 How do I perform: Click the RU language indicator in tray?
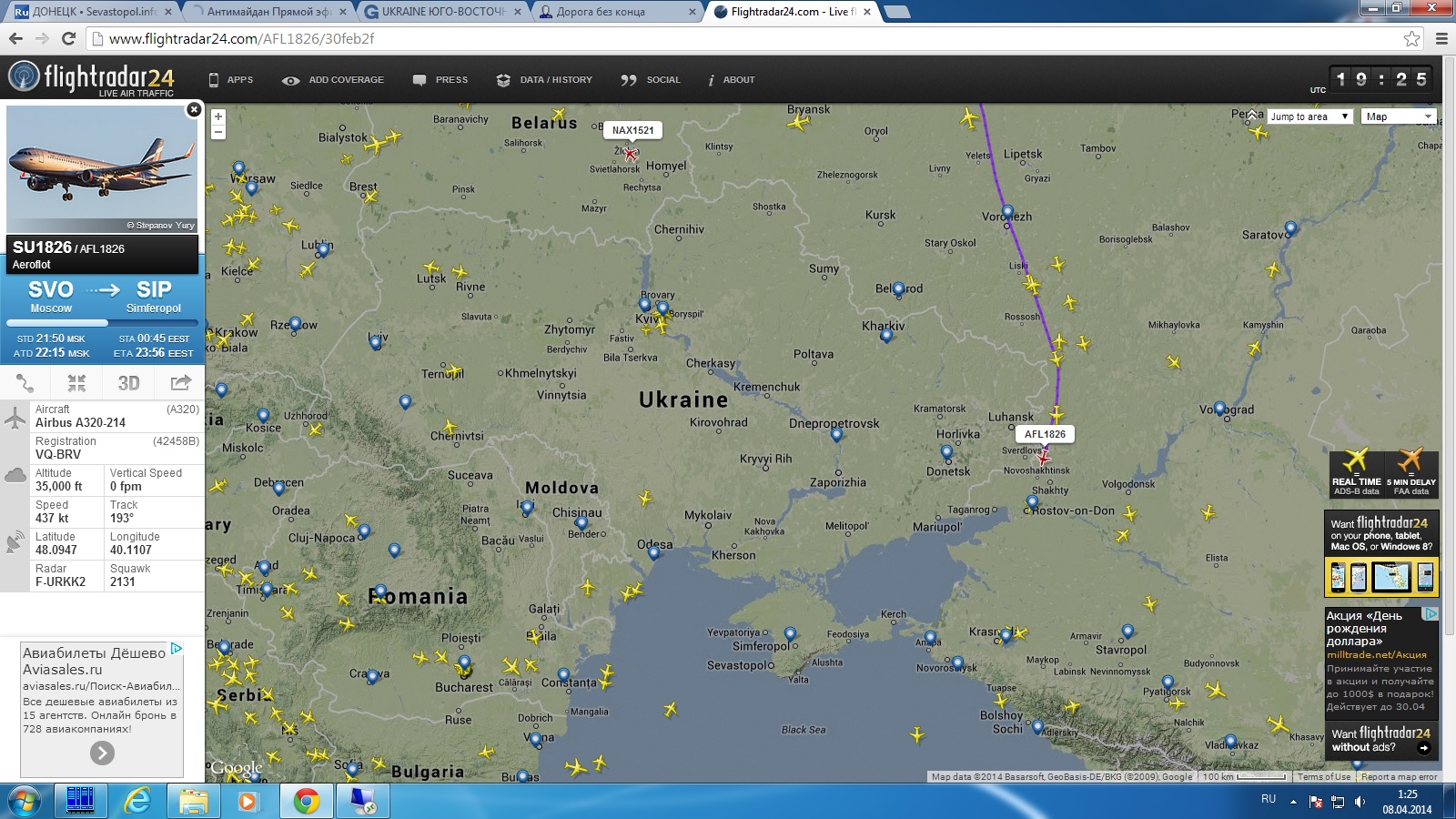[1269, 799]
